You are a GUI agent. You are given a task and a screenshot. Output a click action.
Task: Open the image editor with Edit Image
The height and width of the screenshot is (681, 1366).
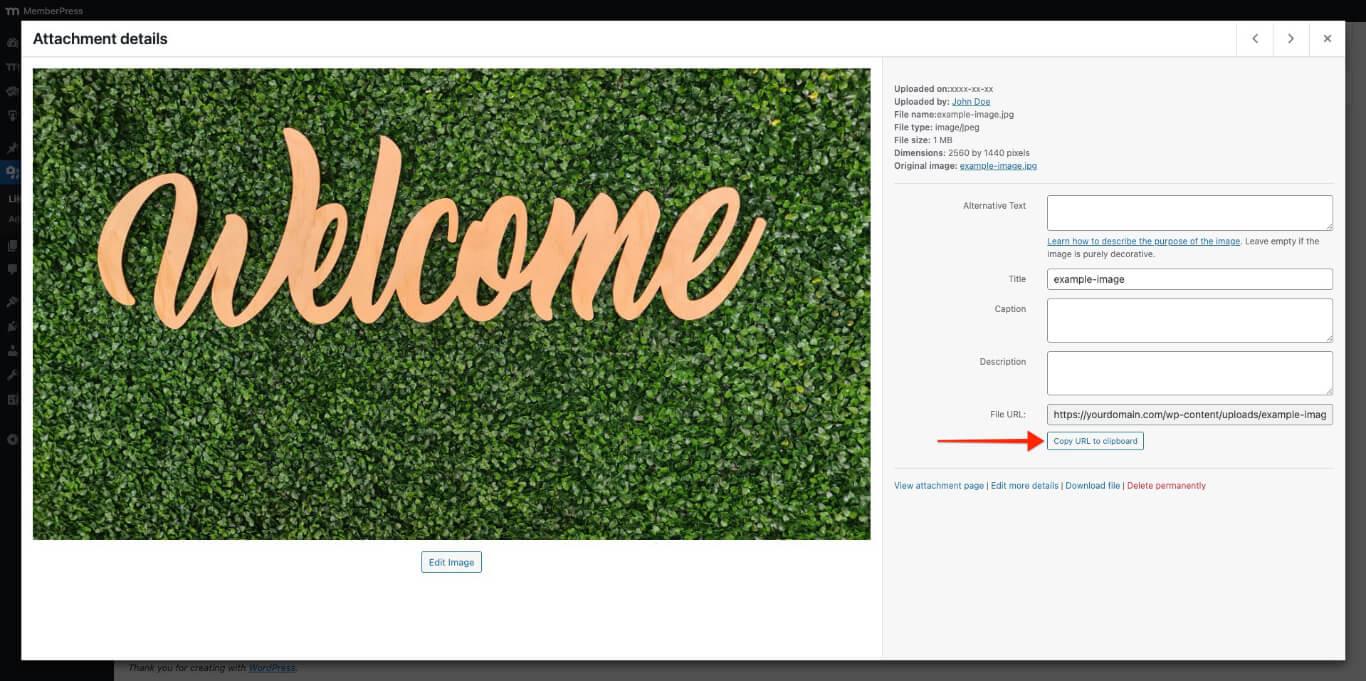click(451, 562)
